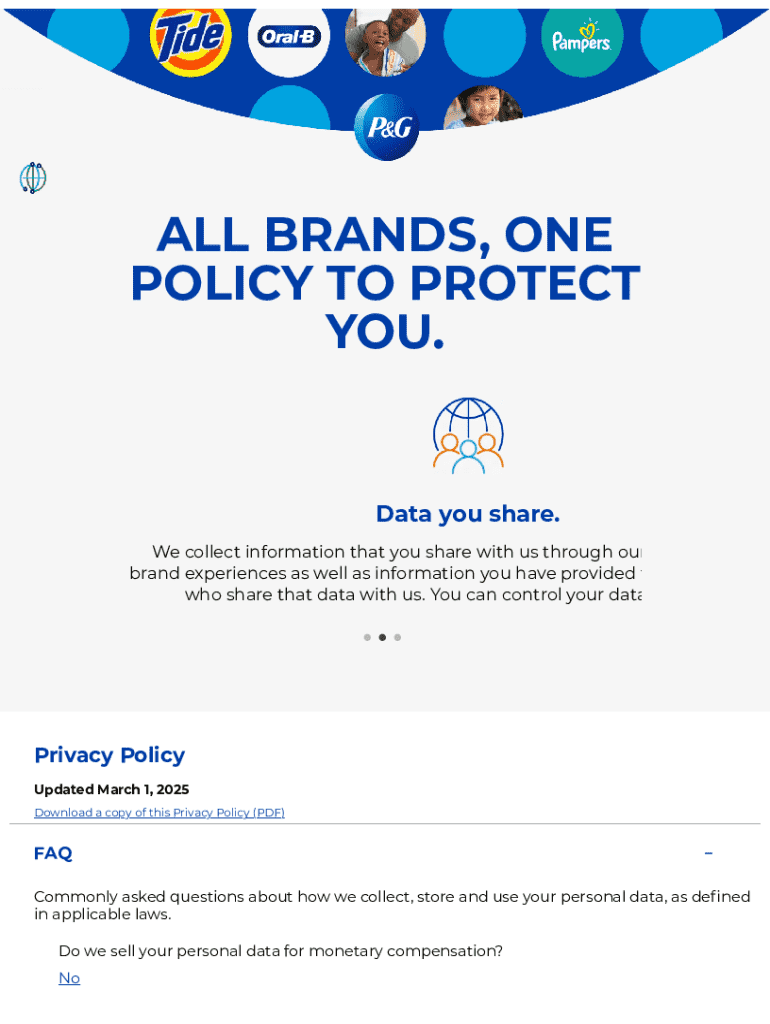Click the "No" answer link

point(69,978)
